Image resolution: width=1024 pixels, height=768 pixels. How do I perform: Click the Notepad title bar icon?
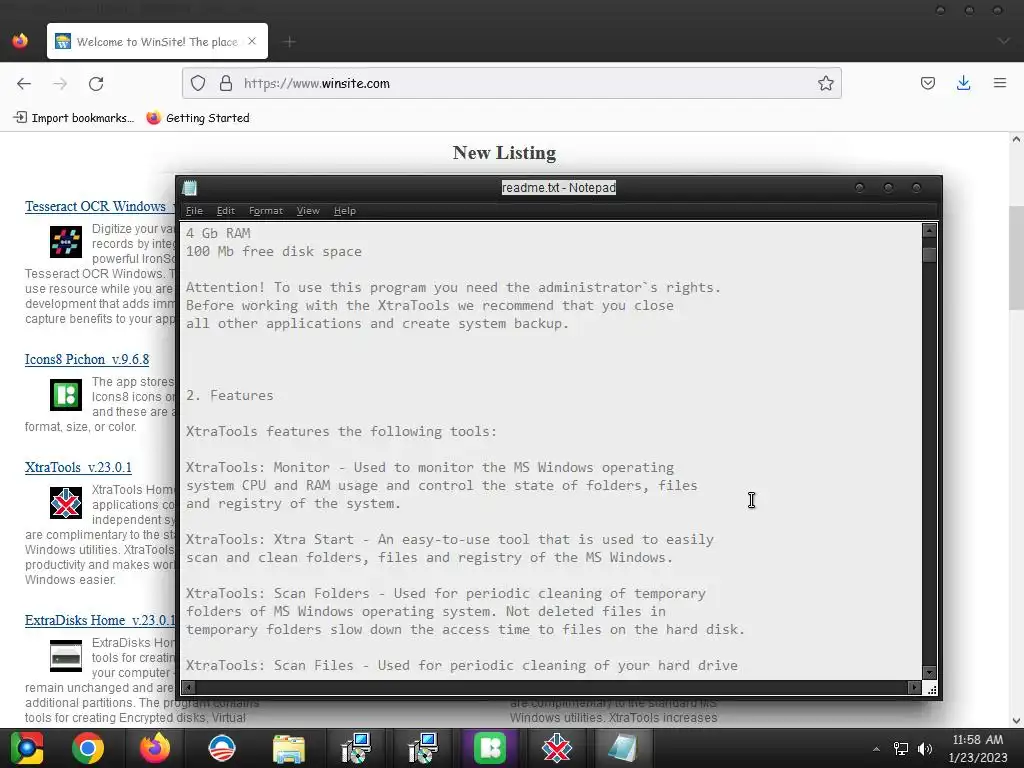(190, 188)
